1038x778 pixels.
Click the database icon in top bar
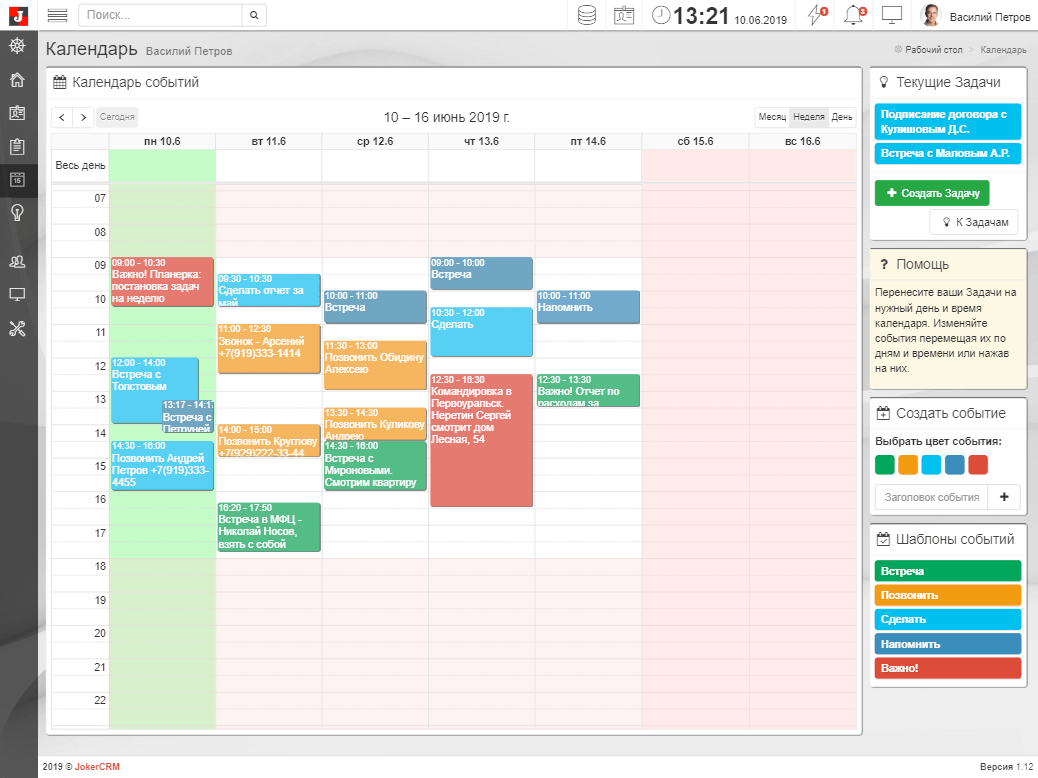587,15
